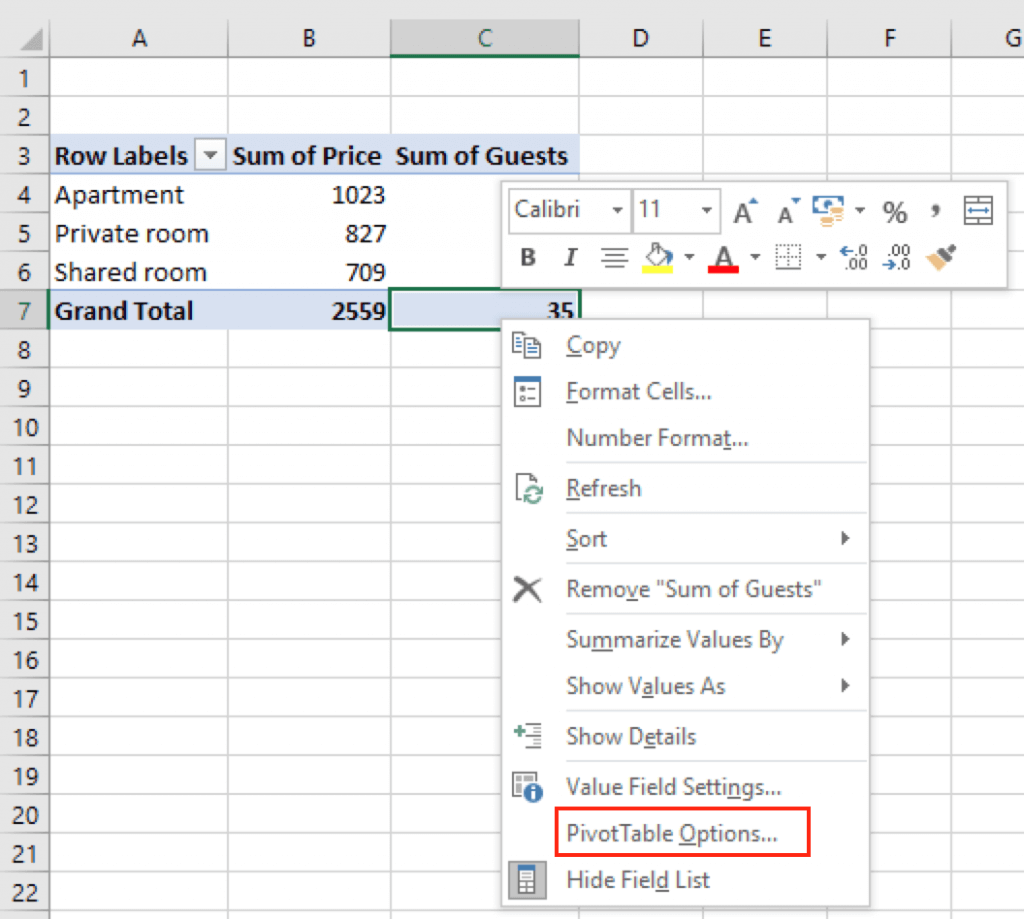Click the Increase Font Size icon
Image resolution: width=1024 pixels, height=919 pixels.
tap(744, 210)
